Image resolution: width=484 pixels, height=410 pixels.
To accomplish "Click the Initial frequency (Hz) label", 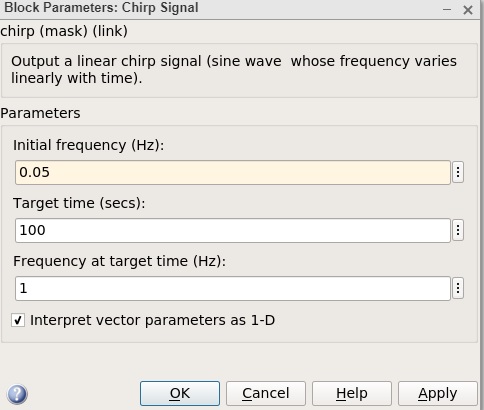I will (89, 145).
